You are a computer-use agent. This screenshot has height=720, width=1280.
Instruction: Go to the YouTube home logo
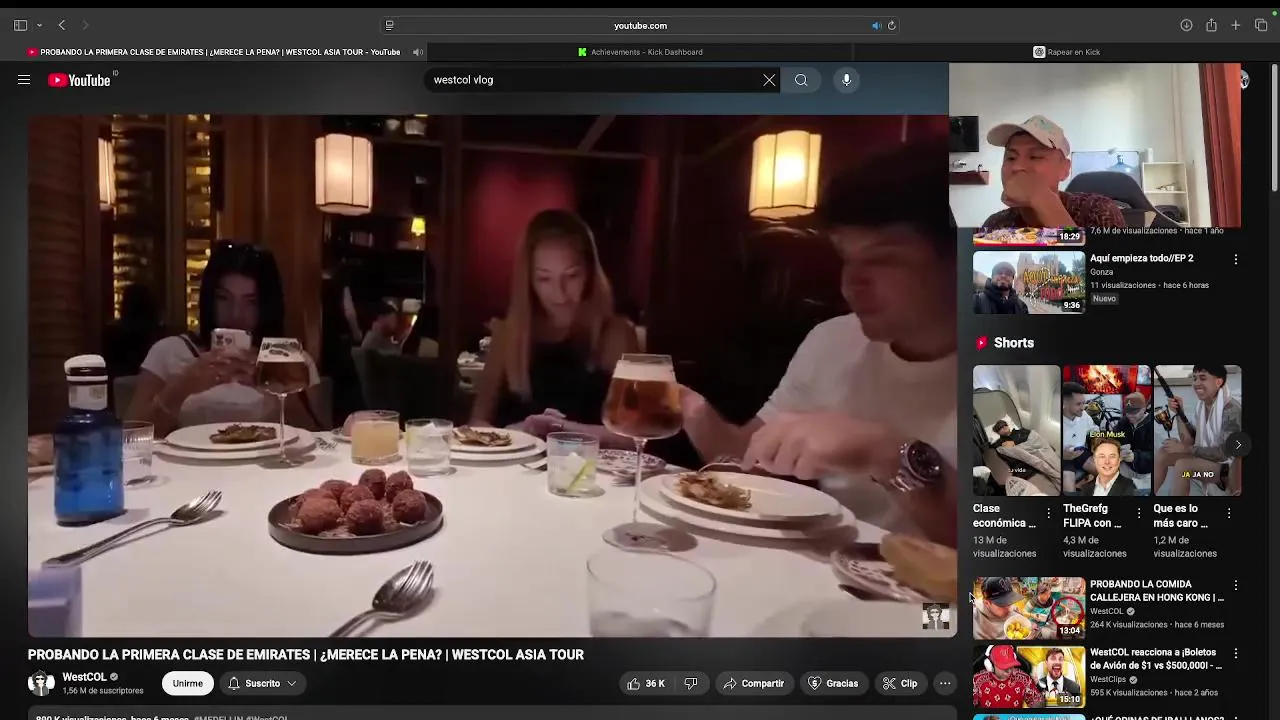click(80, 80)
